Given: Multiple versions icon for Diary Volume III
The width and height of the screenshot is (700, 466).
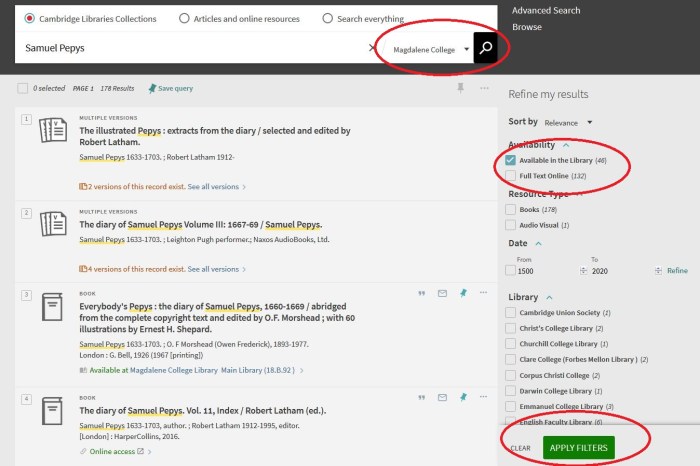Looking at the screenshot, I should coord(53,224).
